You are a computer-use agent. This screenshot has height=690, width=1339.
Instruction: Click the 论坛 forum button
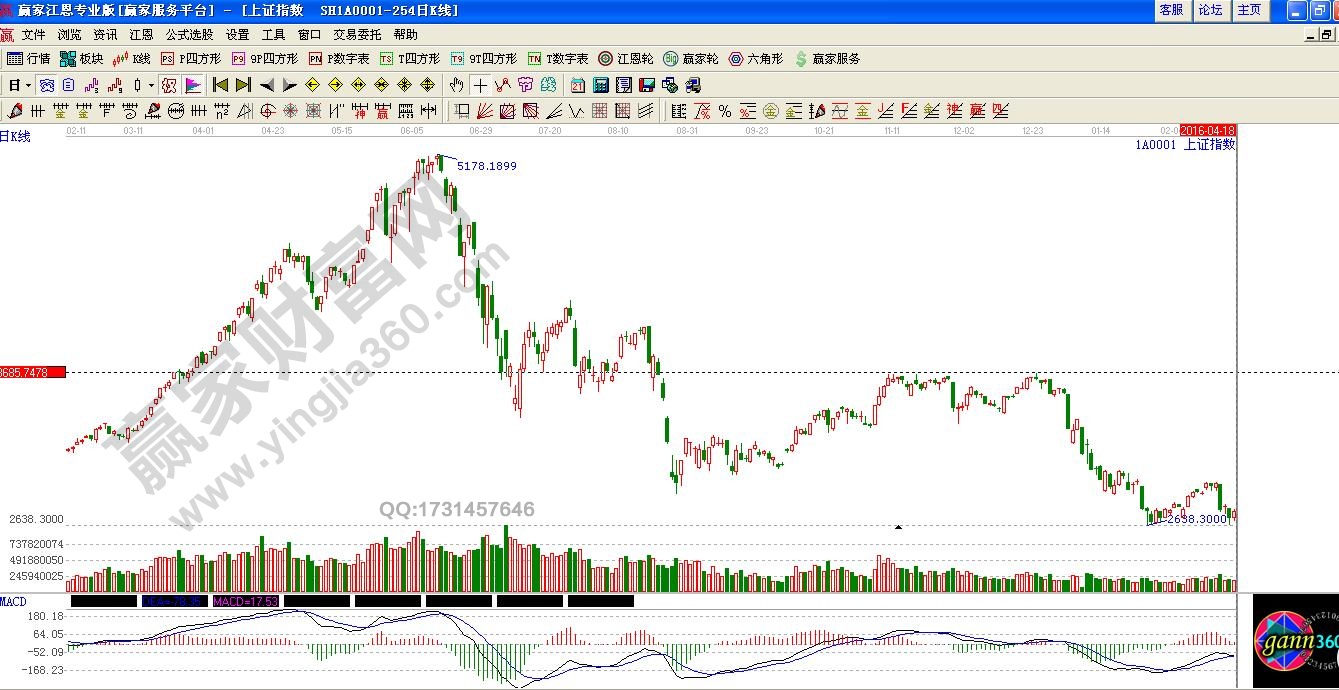[1210, 10]
